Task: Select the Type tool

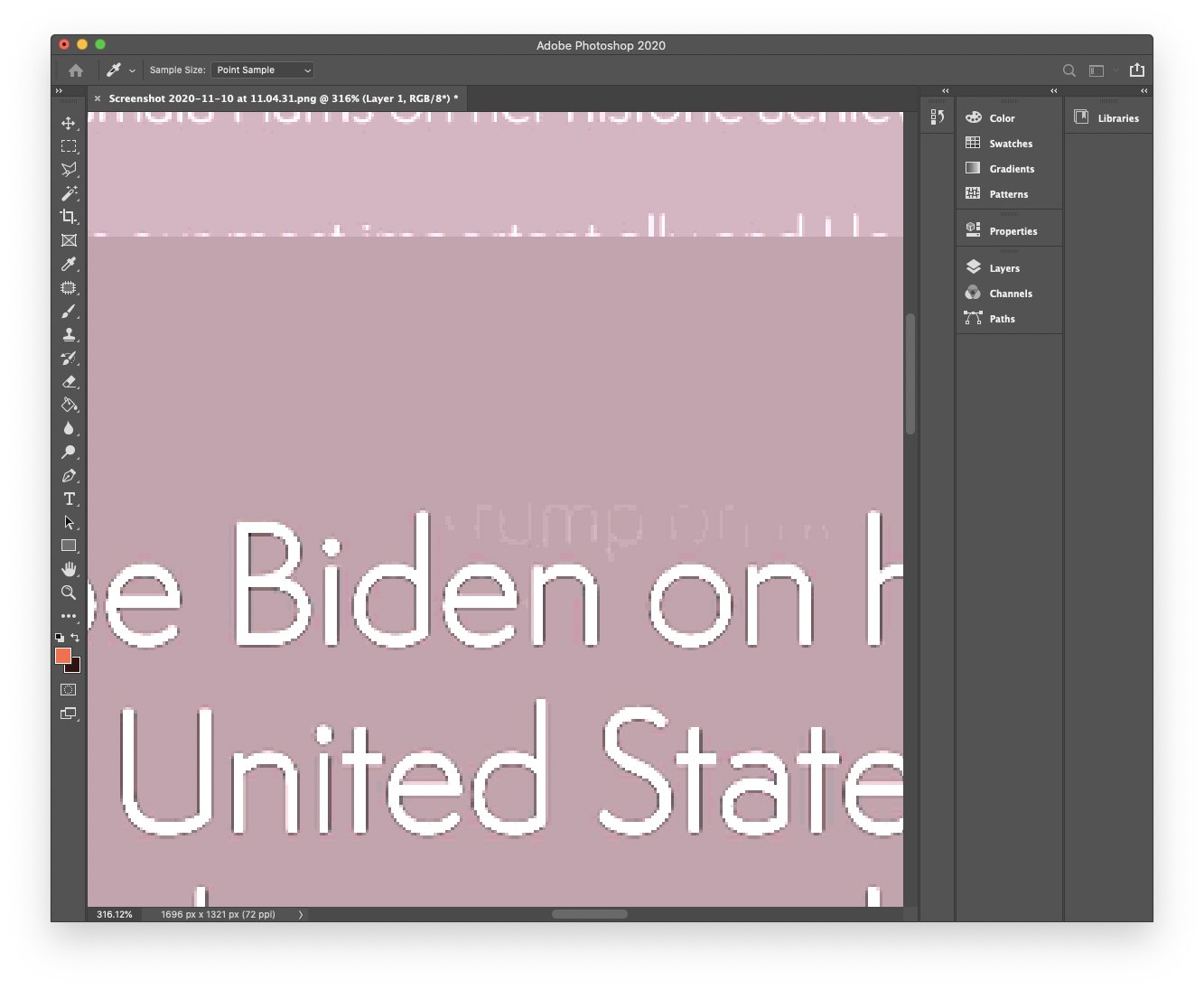Action: (69, 499)
